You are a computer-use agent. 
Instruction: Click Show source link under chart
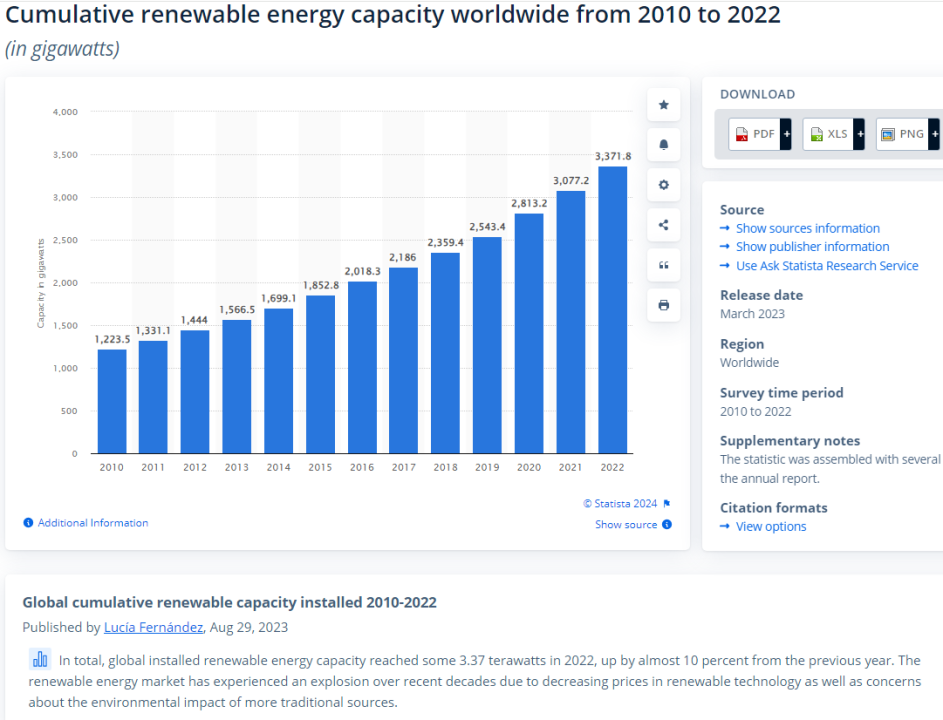pos(626,525)
